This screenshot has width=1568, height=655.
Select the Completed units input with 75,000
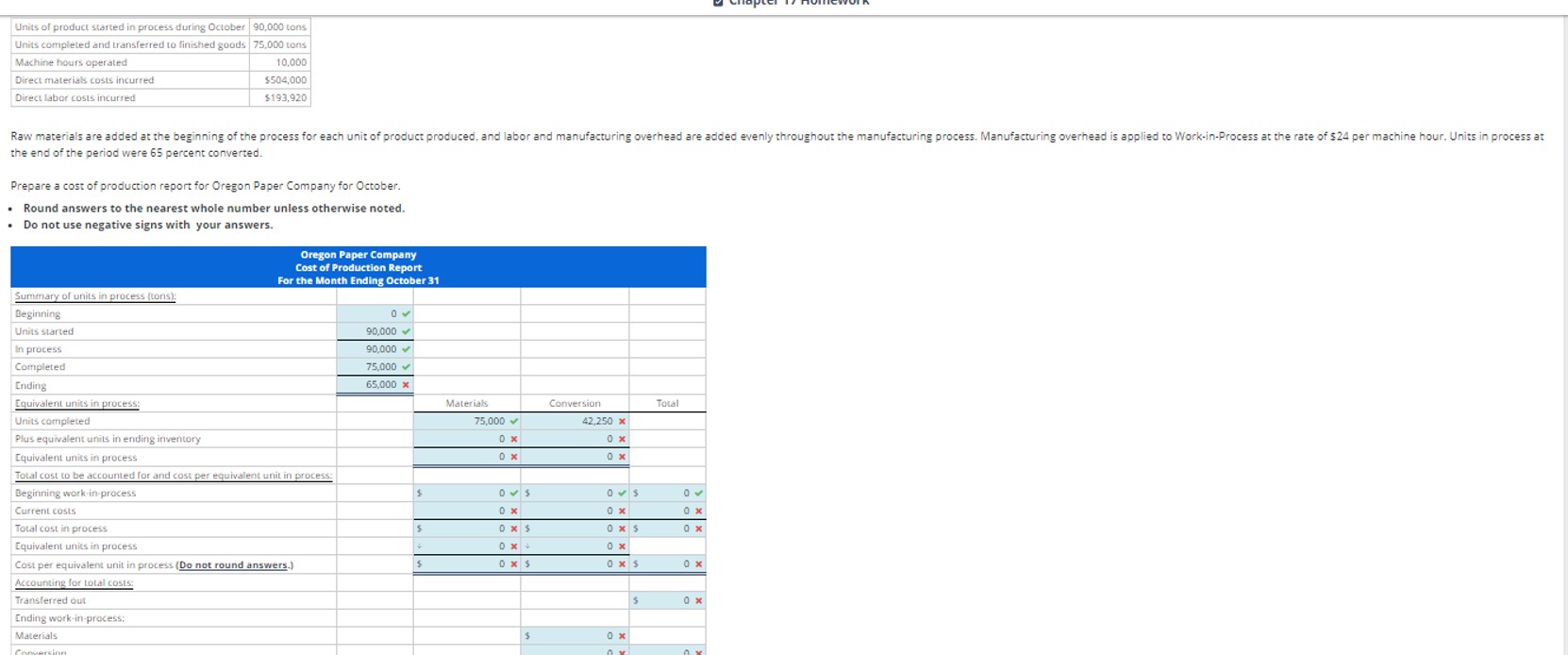pyautogui.click(x=375, y=367)
